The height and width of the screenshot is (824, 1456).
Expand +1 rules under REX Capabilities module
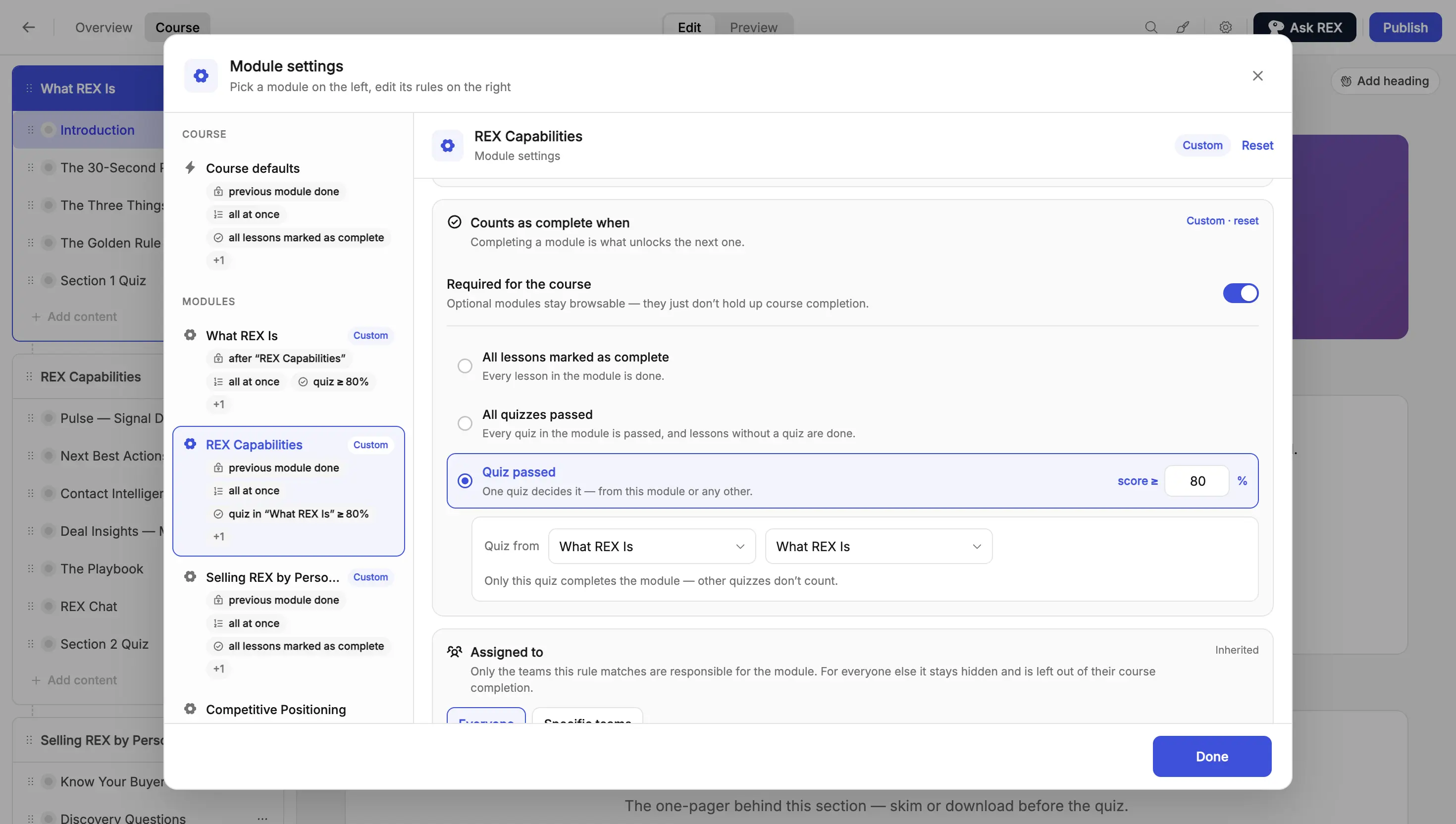tap(219, 536)
